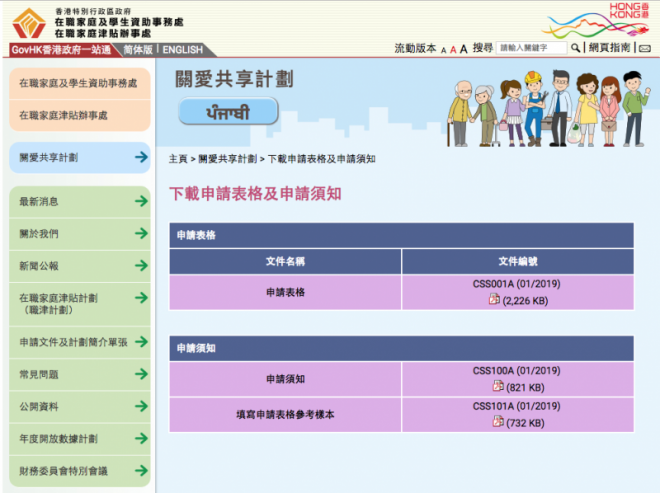Open the 網頁指南 sitemap link
This screenshot has width=660, height=493.
(610, 48)
